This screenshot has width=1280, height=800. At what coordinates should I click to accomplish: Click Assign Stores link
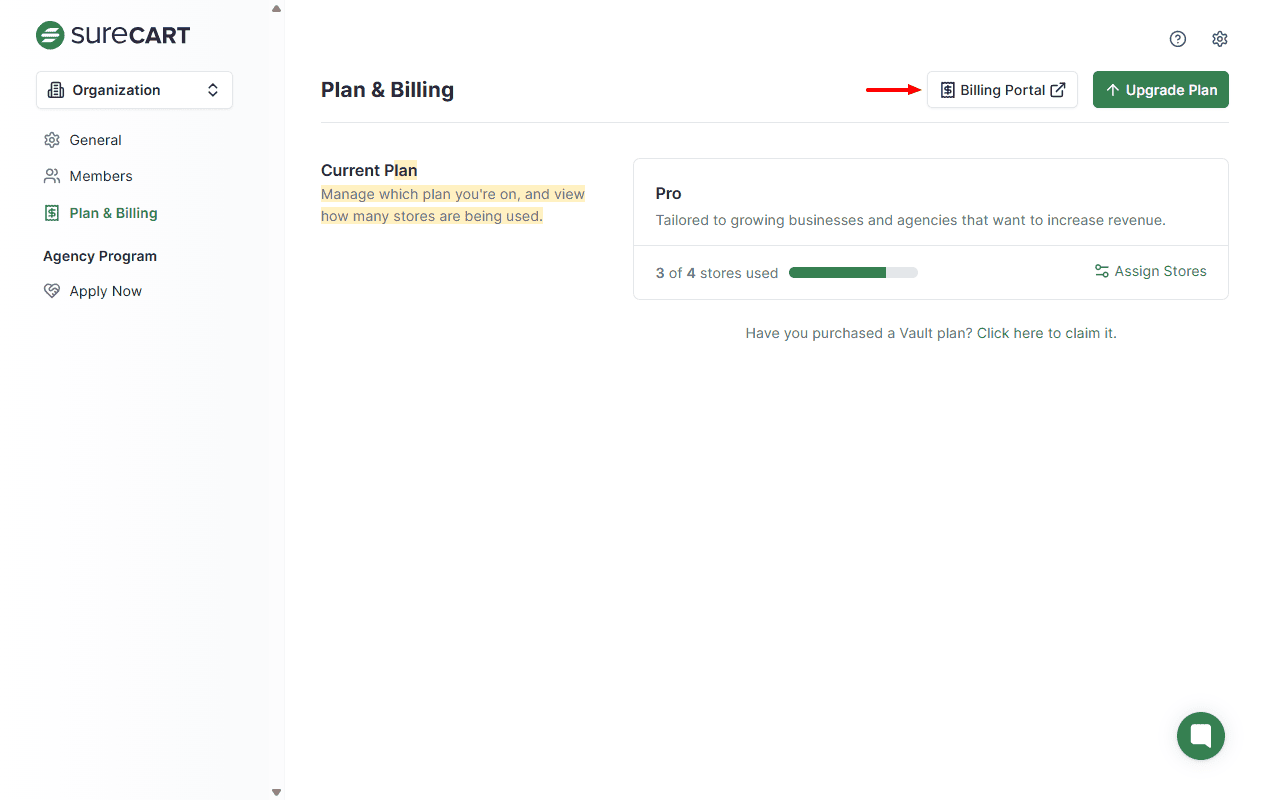point(1150,271)
